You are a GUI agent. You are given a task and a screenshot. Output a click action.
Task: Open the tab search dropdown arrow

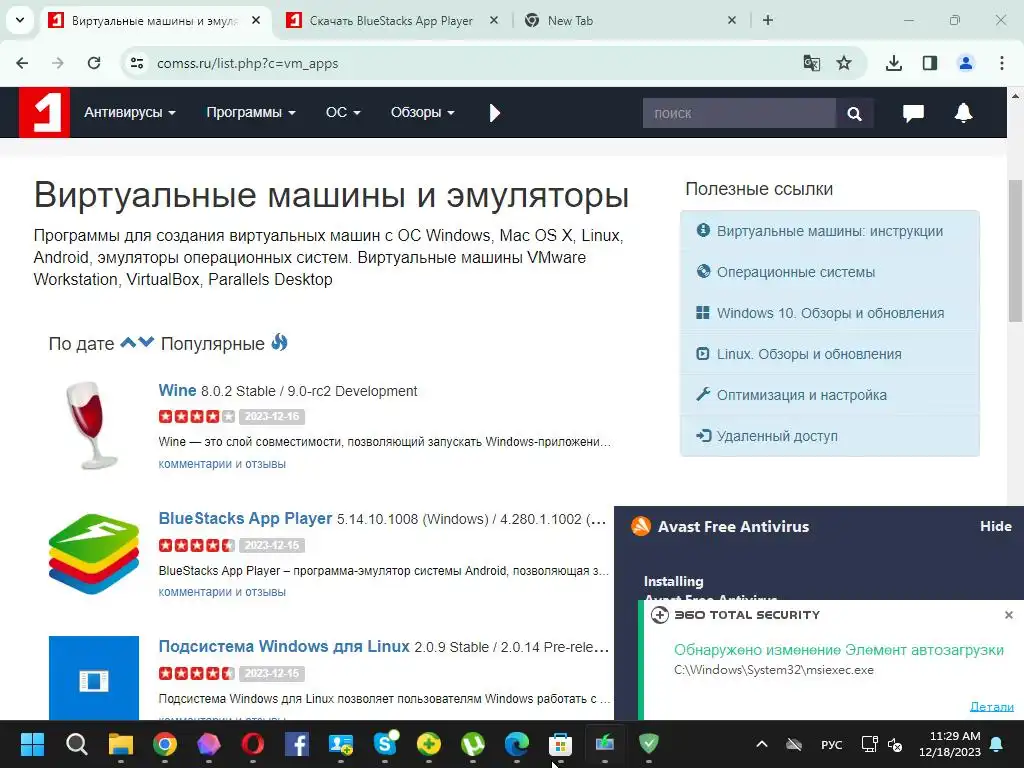[x=20, y=20]
